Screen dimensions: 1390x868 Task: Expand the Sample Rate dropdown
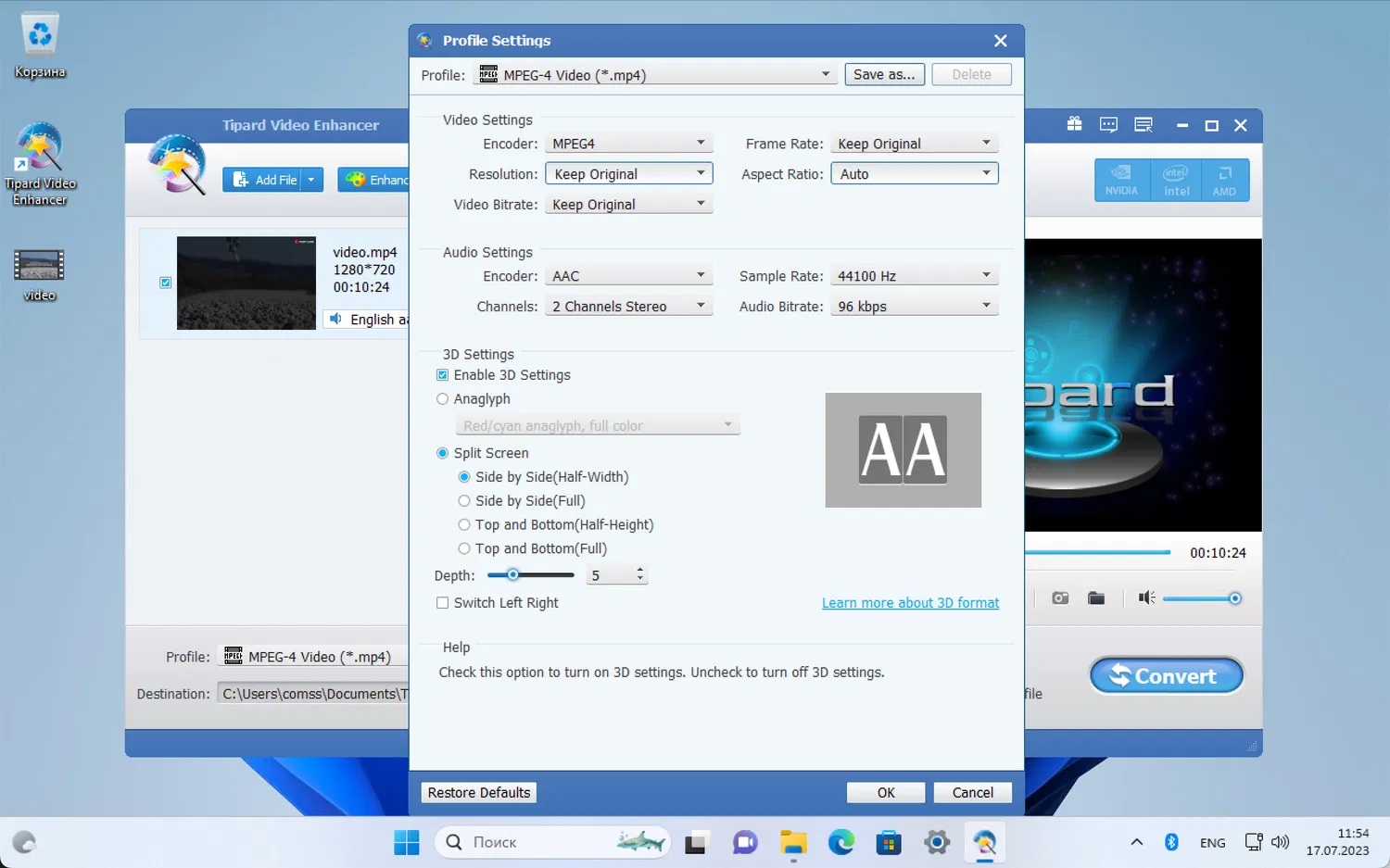click(x=915, y=276)
